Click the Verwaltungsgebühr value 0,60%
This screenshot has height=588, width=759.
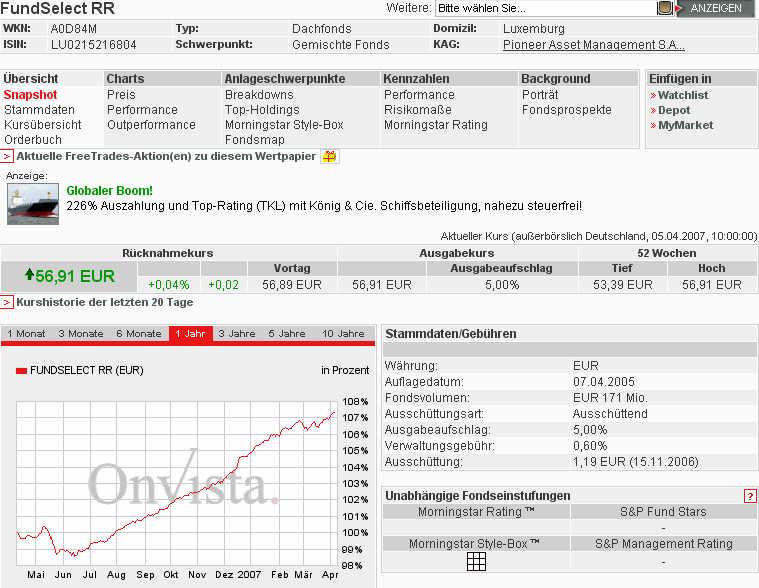590,446
